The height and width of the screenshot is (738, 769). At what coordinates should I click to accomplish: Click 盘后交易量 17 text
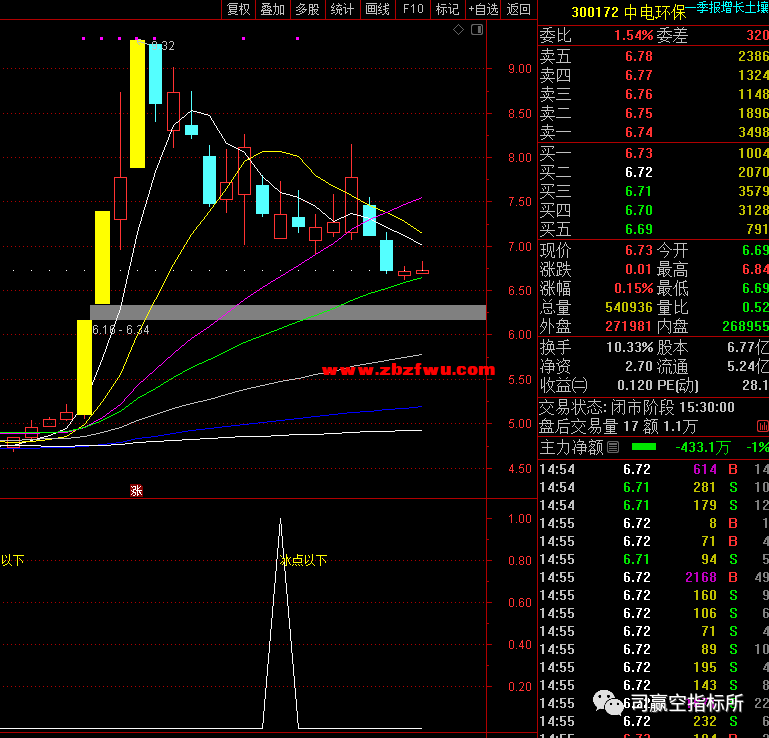point(587,427)
